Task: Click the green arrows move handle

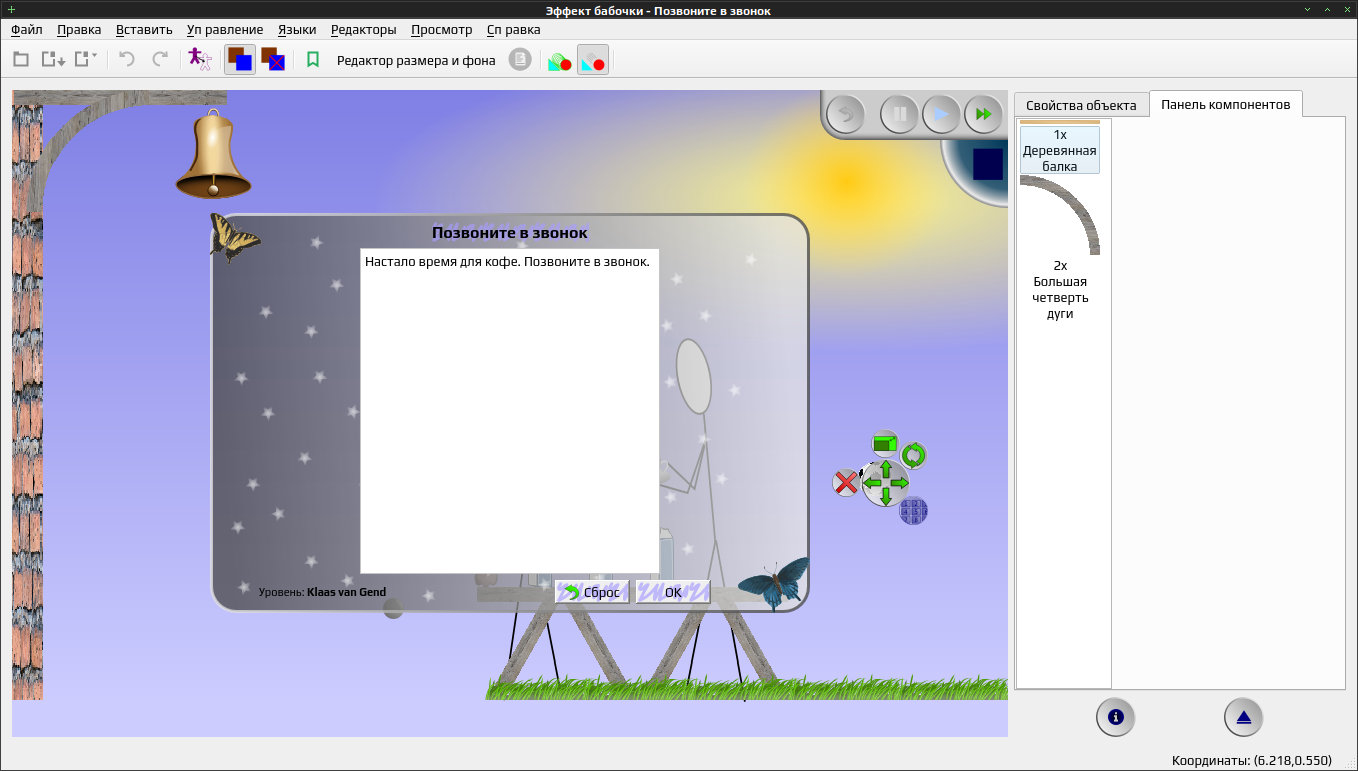Action: 885,483
